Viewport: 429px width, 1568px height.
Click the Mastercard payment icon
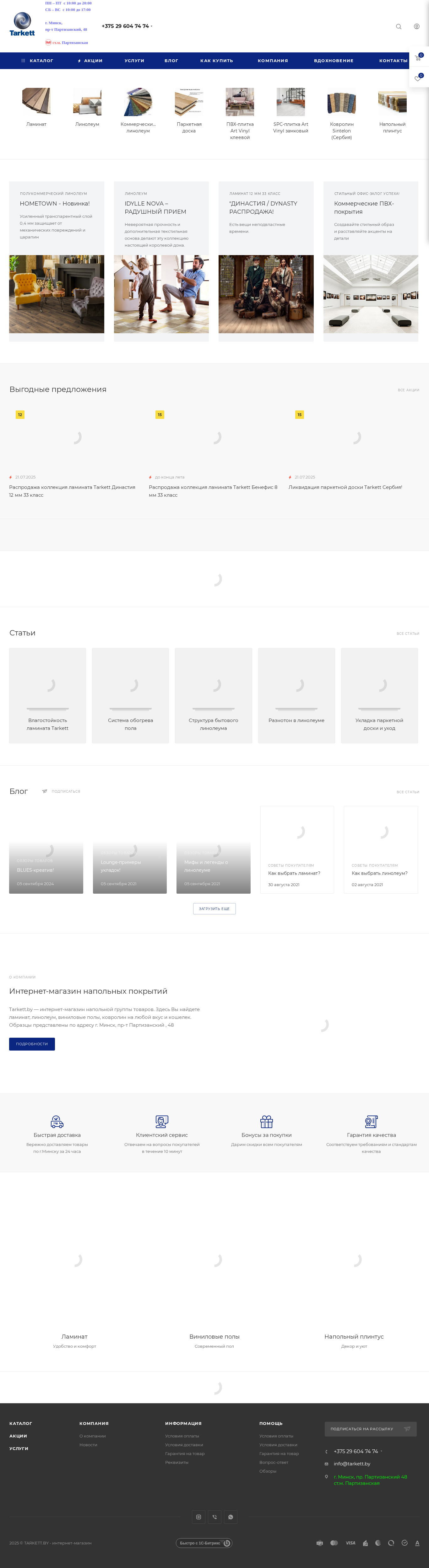pos(334,1543)
